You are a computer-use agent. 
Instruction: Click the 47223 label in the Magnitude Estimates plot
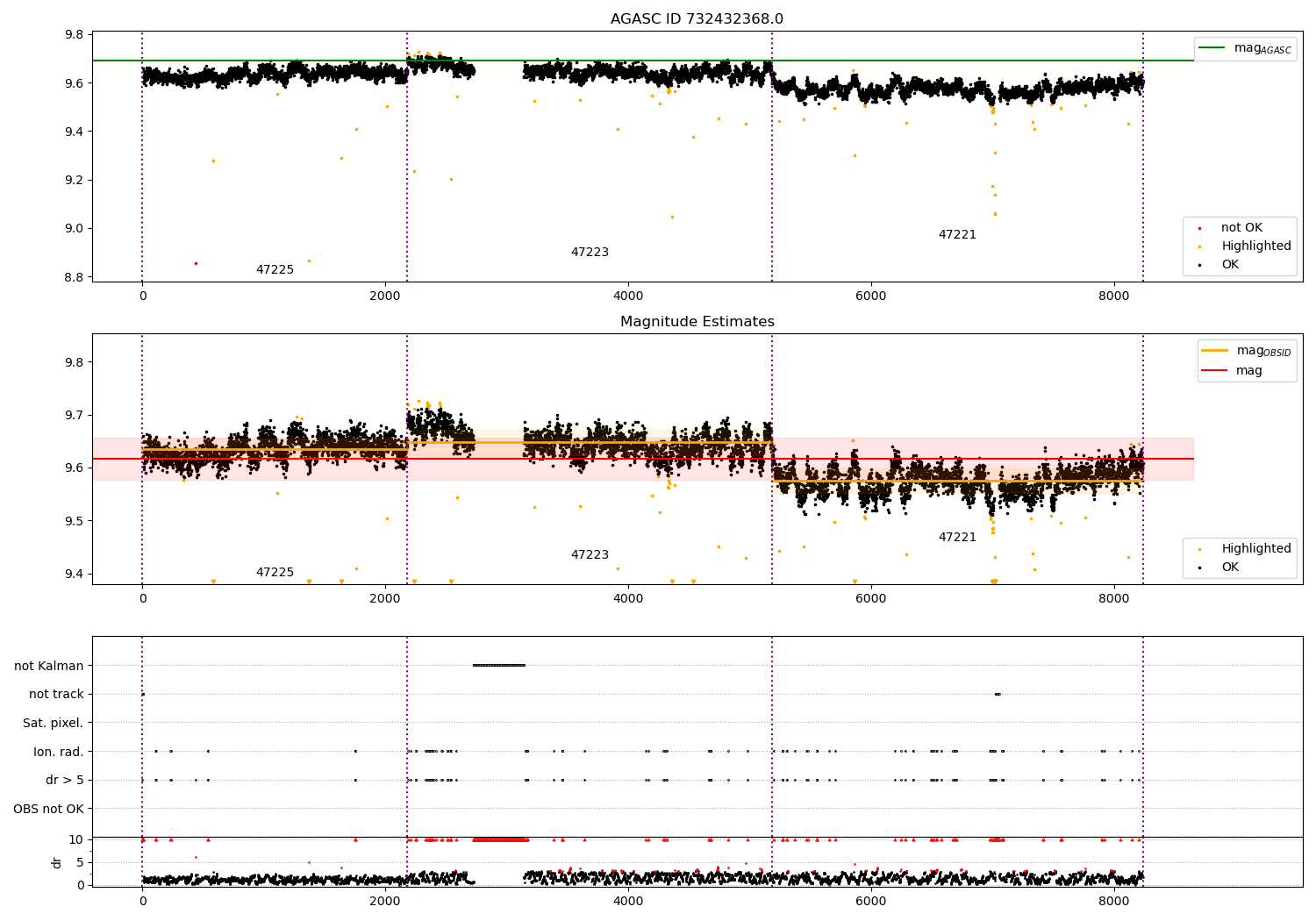(x=590, y=555)
